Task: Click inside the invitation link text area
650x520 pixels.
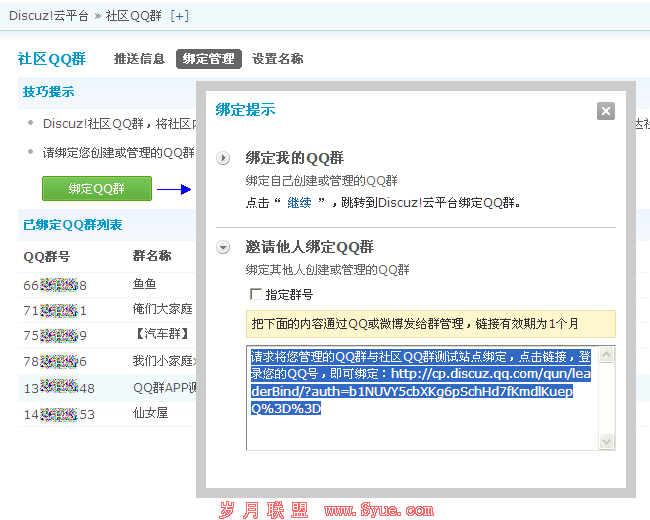Action: click(422, 398)
